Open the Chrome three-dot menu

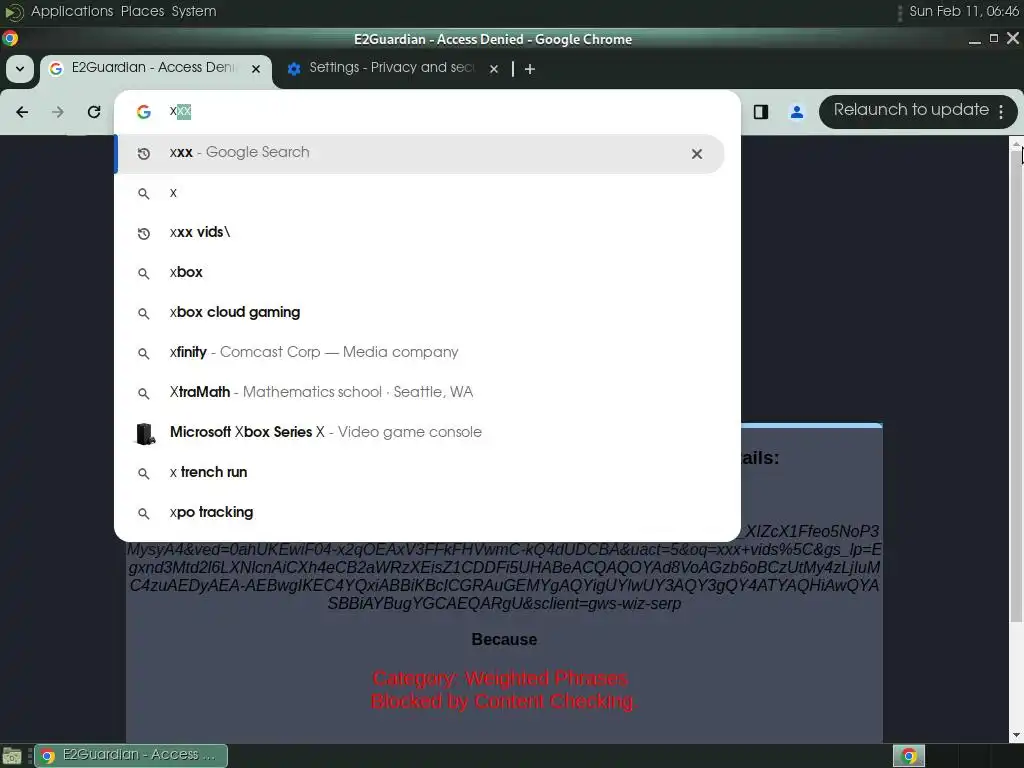(x=1001, y=112)
